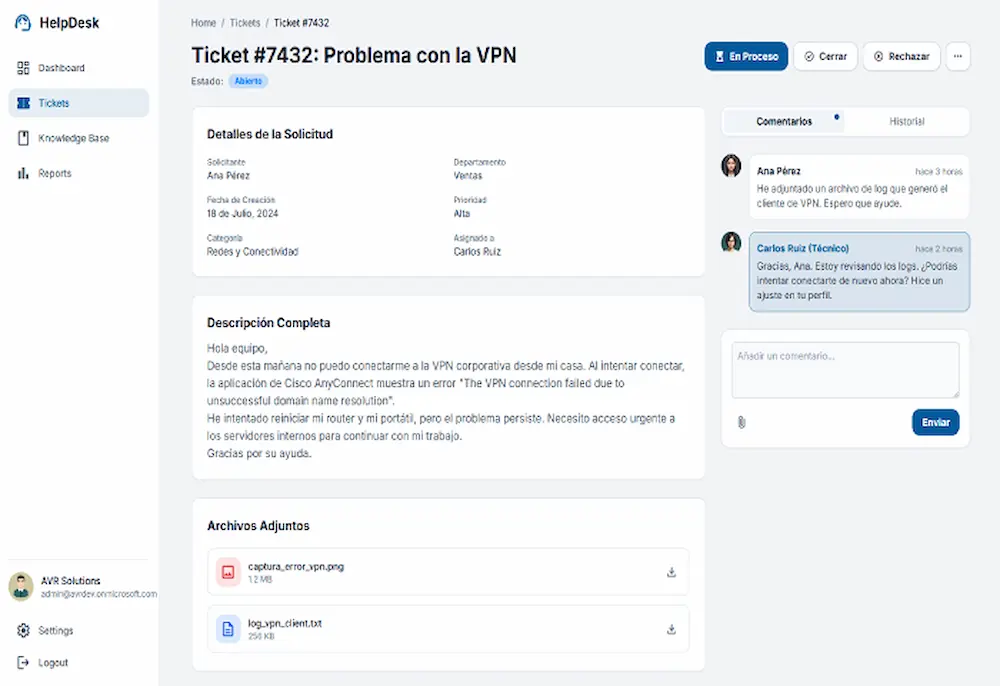Switch to the Historial tab
This screenshot has width=1000, height=686.
pos(908,121)
